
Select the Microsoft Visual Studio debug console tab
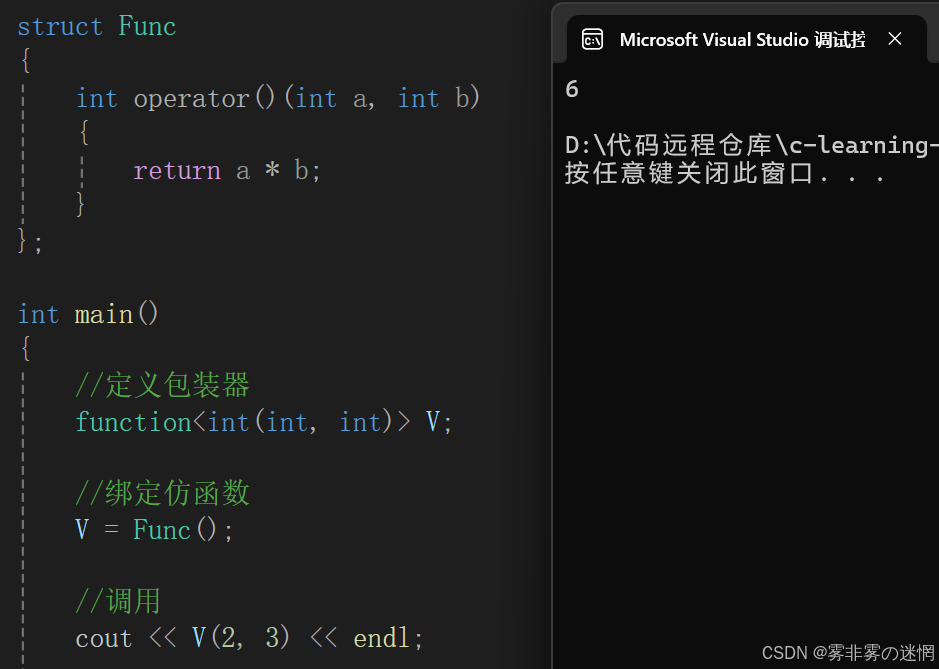[747, 40]
